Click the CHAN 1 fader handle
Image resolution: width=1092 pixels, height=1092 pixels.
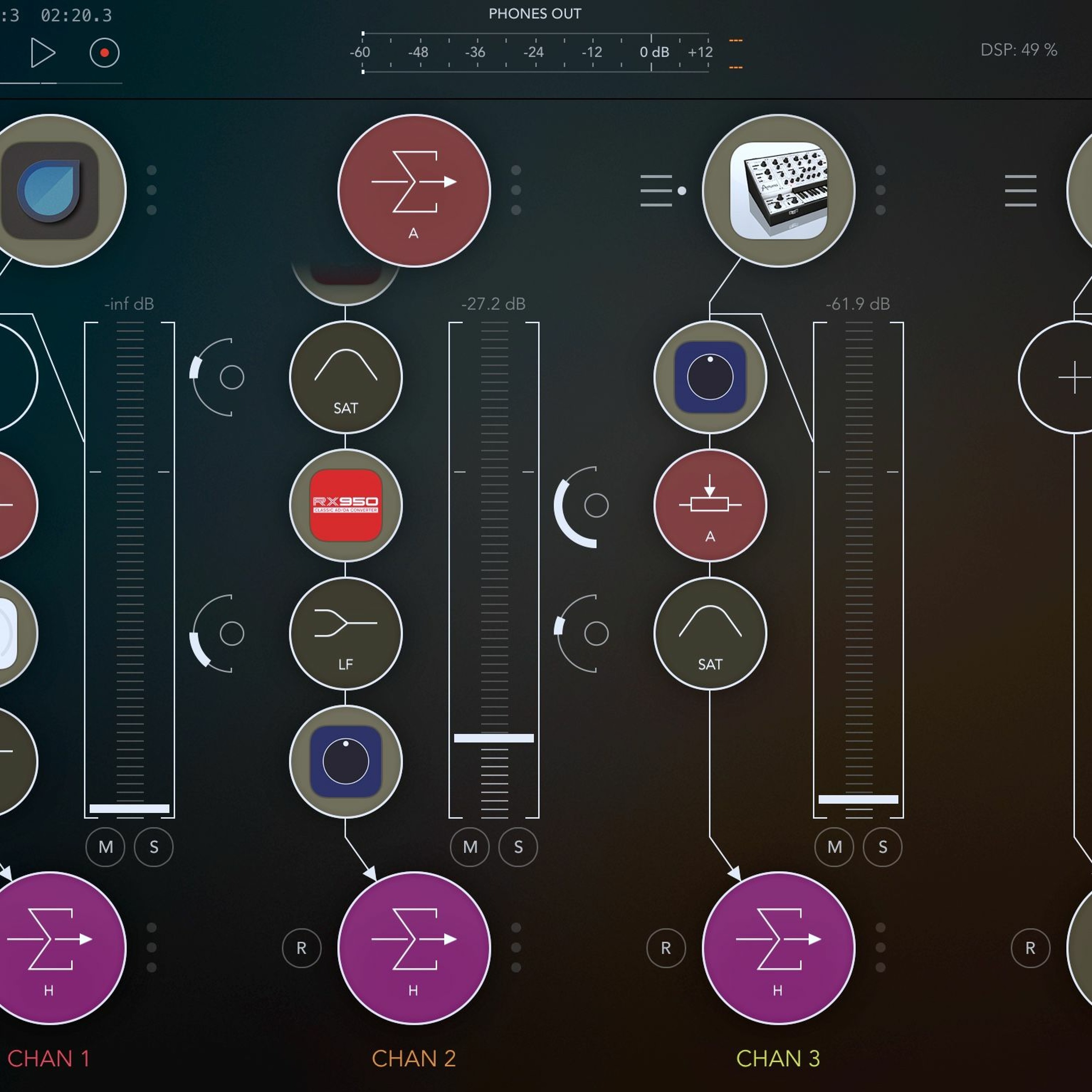click(130, 809)
